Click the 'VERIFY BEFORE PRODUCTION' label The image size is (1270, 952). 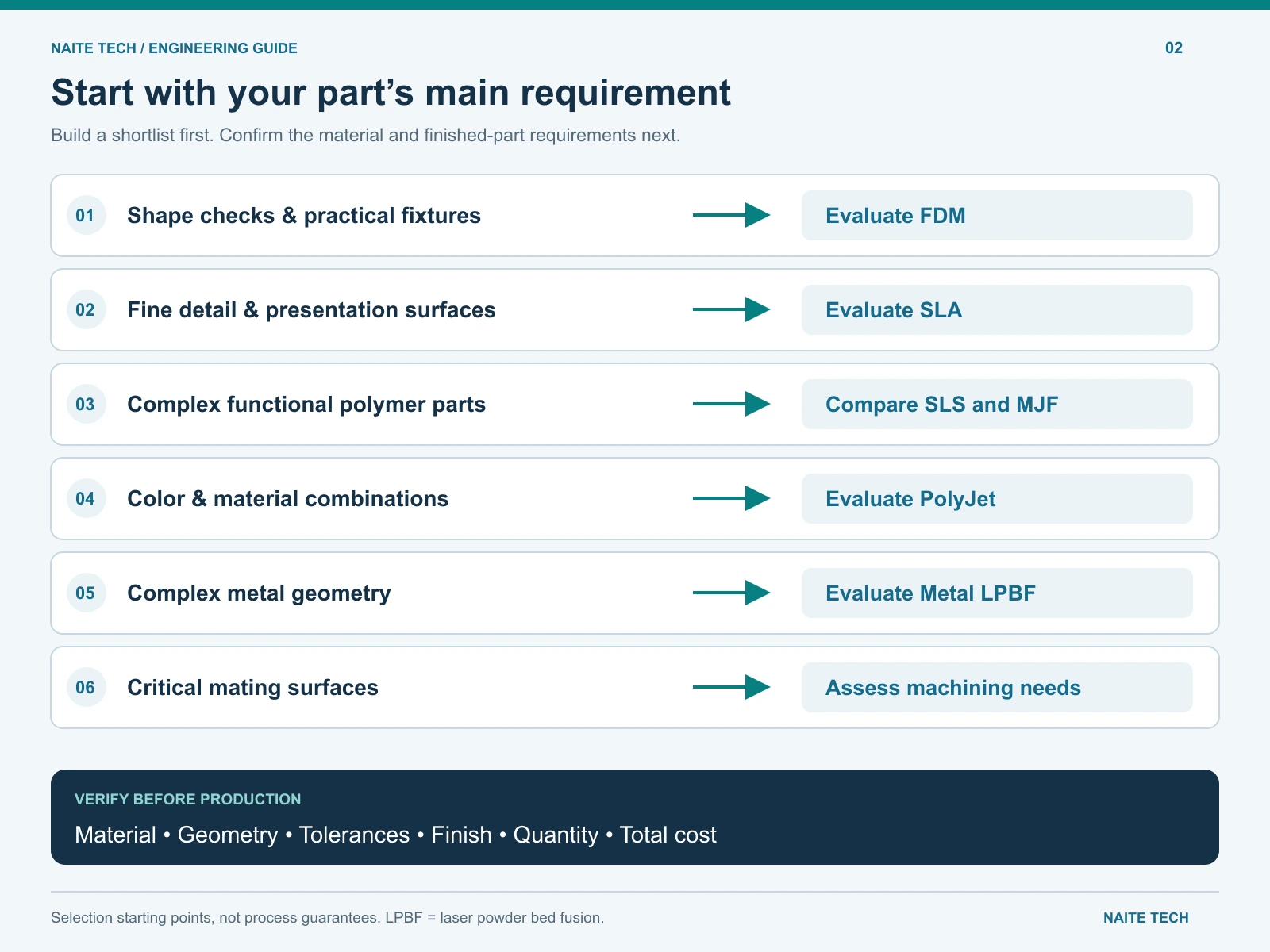pyautogui.click(x=187, y=800)
